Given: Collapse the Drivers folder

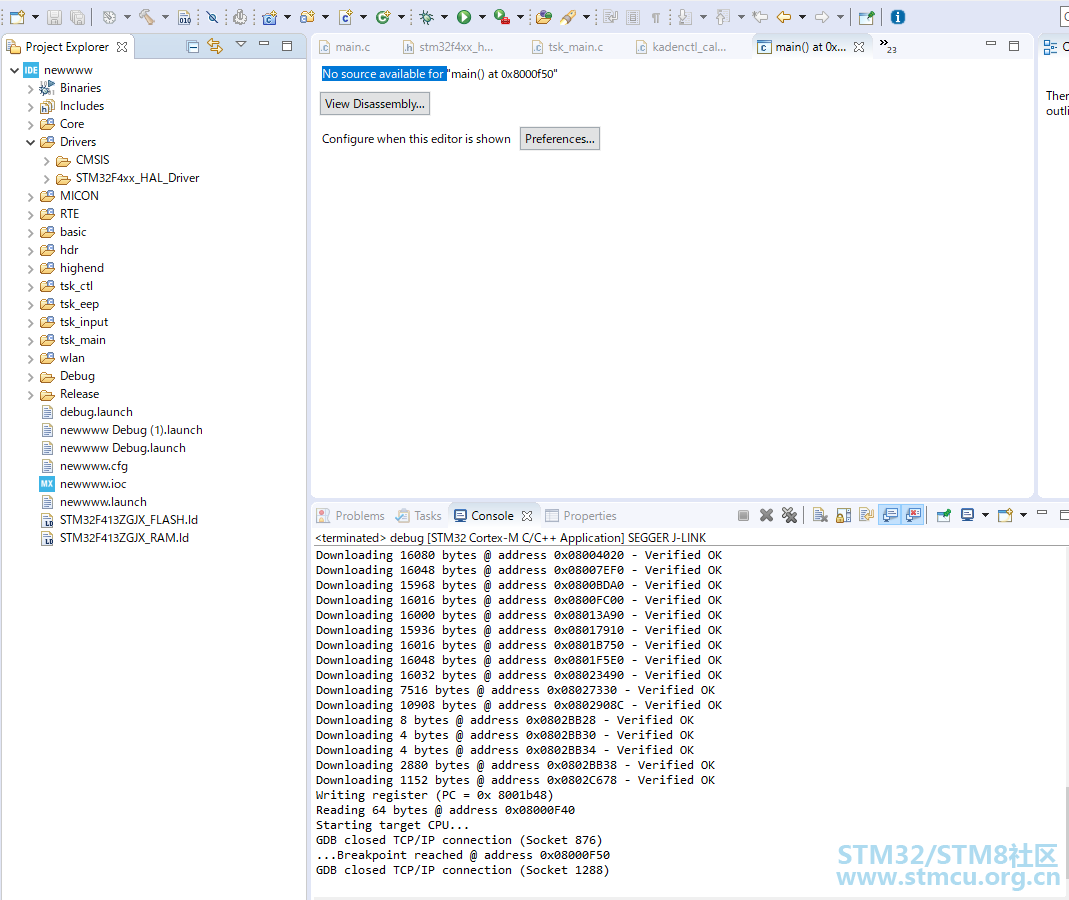Looking at the screenshot, I should pos(31,142).
